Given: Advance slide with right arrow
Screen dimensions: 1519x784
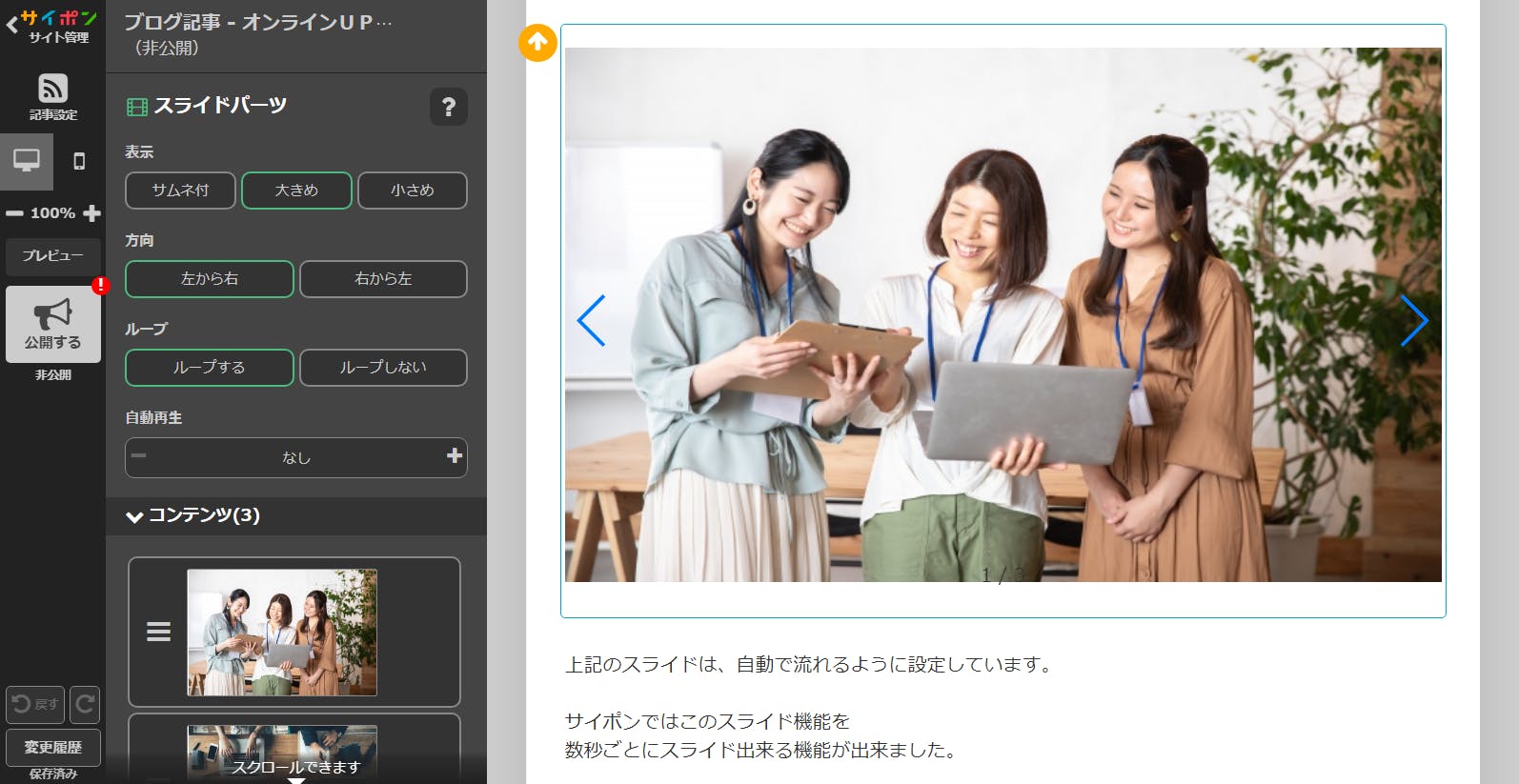Looking at the screenshot, I should click(1413, 321).
